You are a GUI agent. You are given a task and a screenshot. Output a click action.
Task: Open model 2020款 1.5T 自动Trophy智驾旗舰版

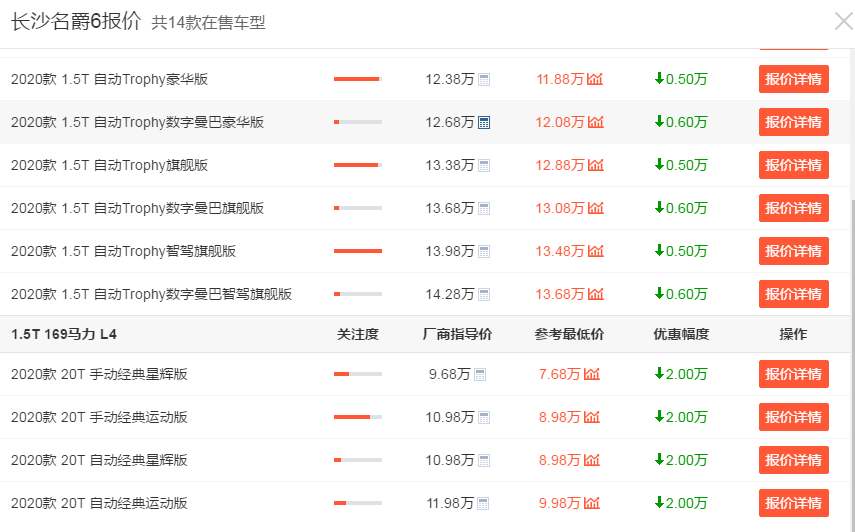pyautogui.click(x=124, y=251)
